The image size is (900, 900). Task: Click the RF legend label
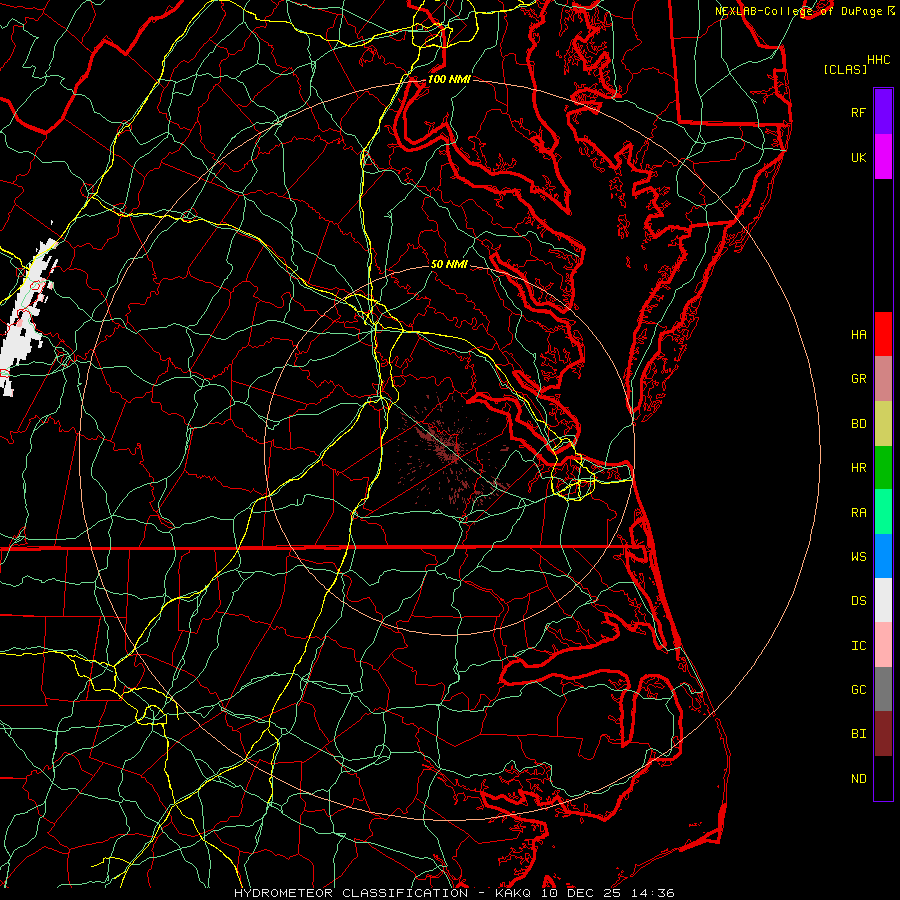pos(858,112)
